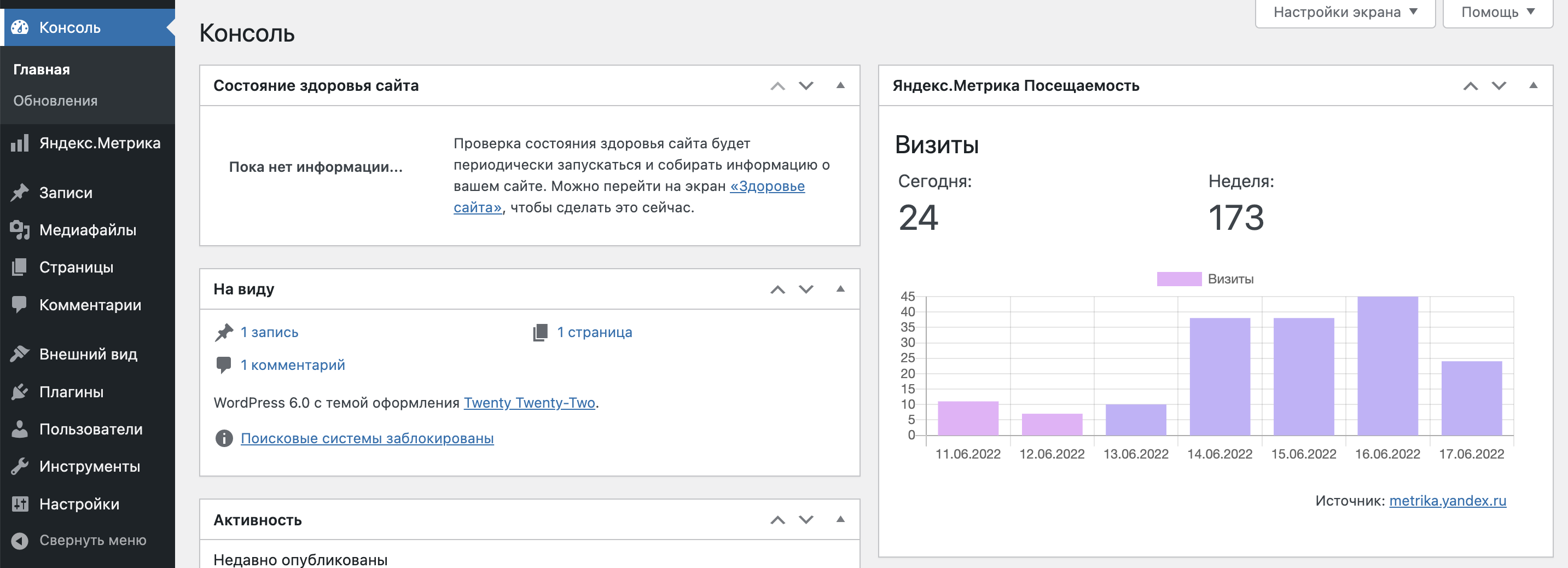1568x568 pixels.
Task: Move Состояние здоровья сайта widget down
Action: click(x=806, y=86)
